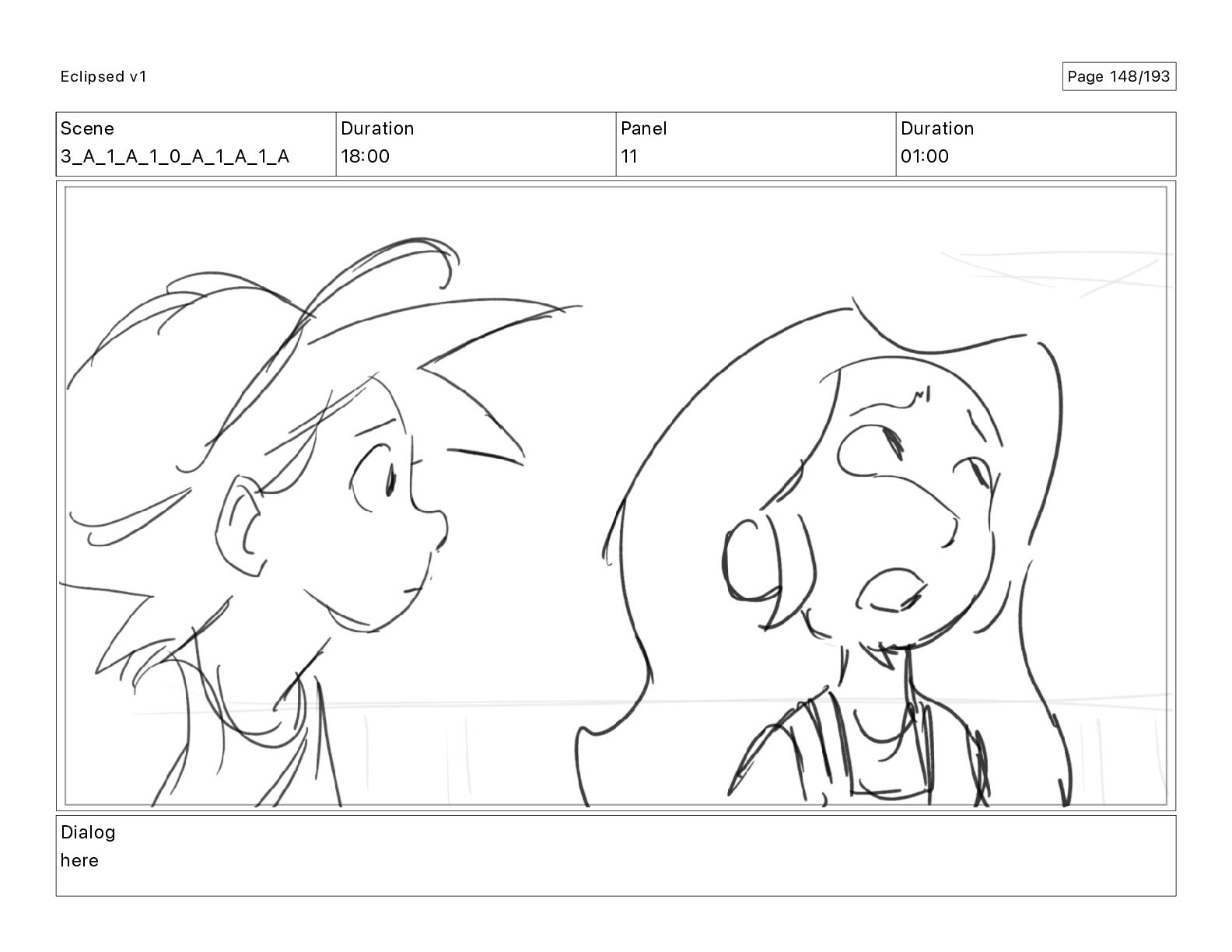
Task: Click the 'Eclipsed v1' project title
Action: pyautogui.click(x=103, y=76)
